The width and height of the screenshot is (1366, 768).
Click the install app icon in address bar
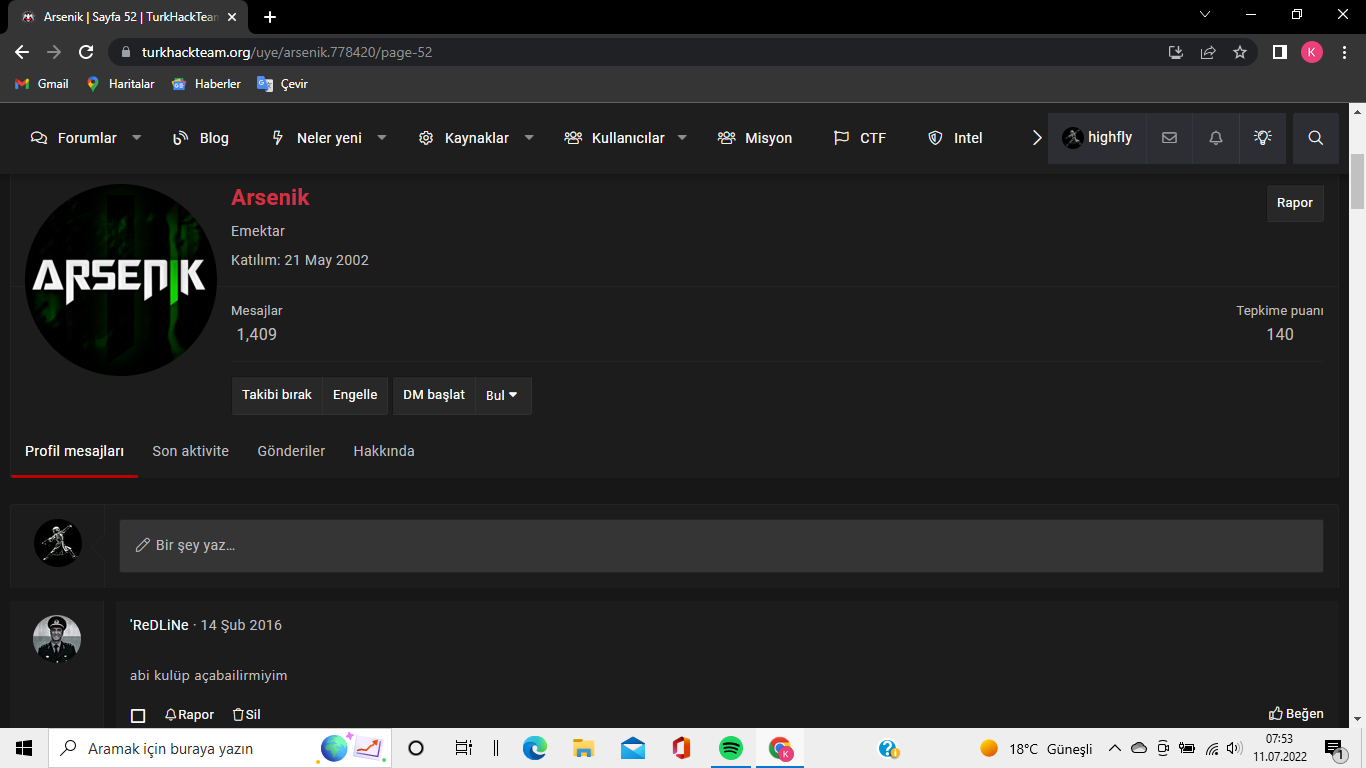[x=1176, y=52]
